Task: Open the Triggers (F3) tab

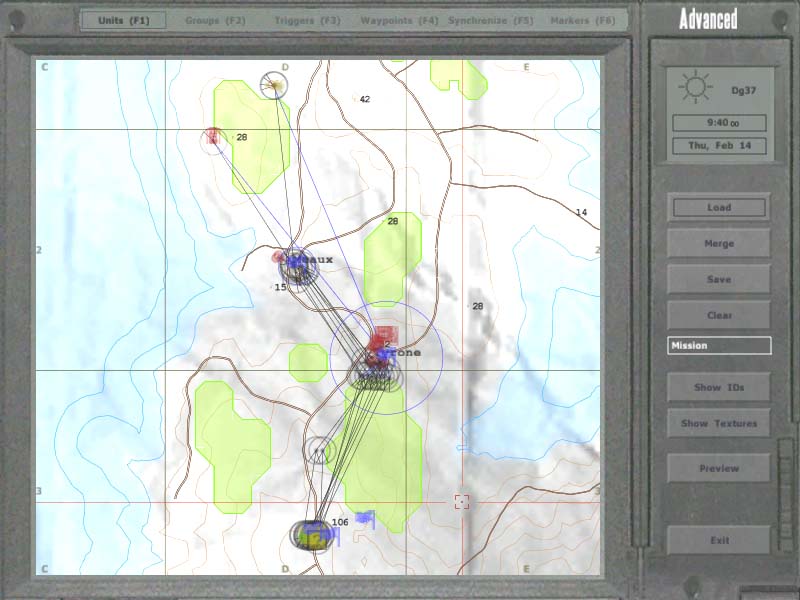Action: (307, 20)
